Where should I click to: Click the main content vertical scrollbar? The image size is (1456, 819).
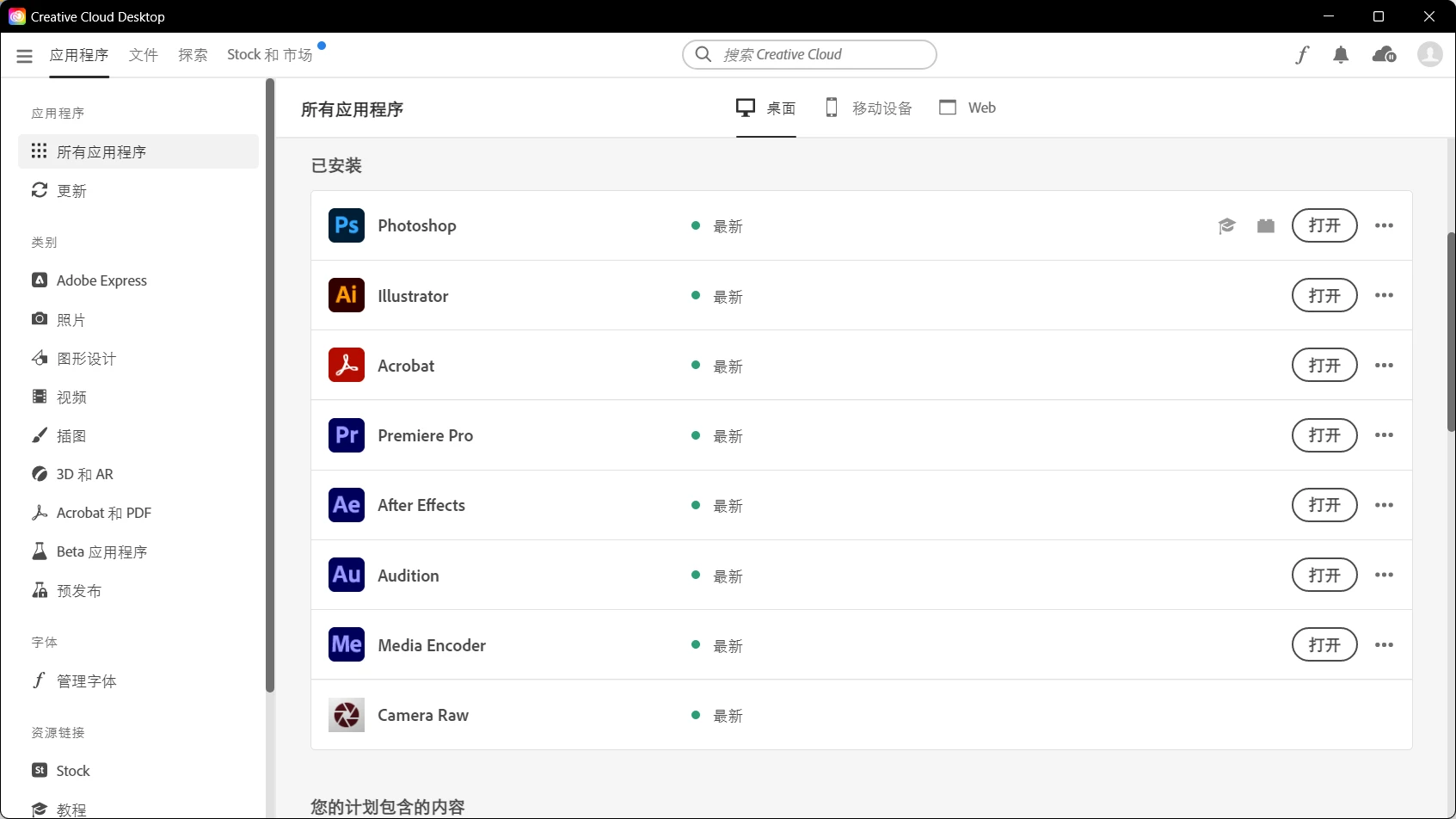[1451, 332]
